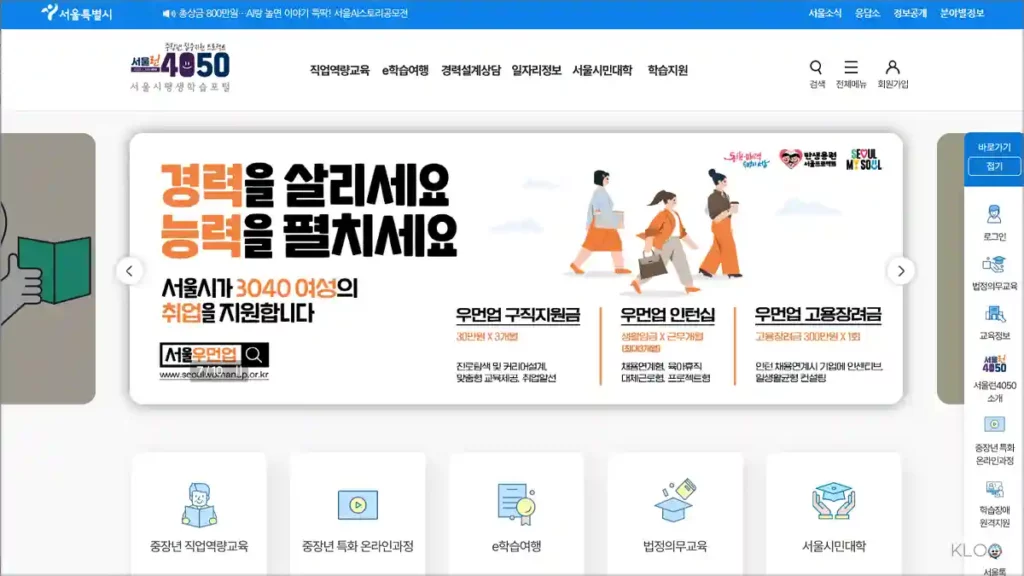
Task: Click the Seoul My Soul logo
Action: [x=863, y=159]
